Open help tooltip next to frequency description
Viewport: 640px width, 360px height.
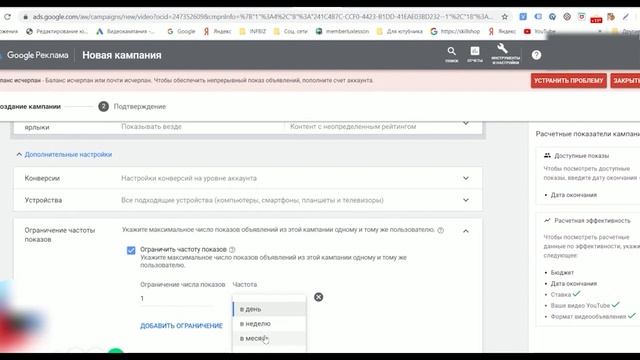click(440, 230)
